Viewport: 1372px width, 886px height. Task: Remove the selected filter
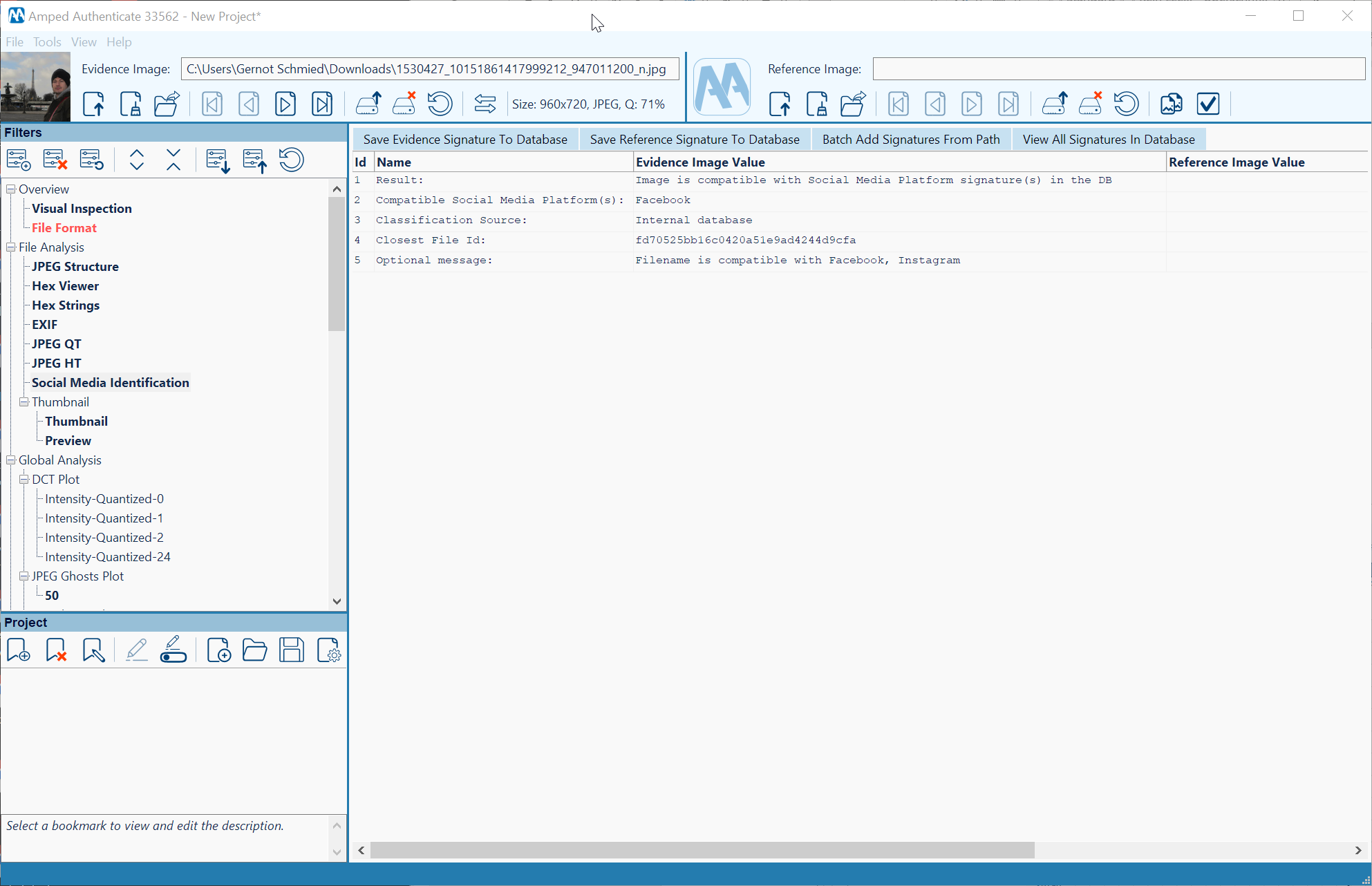[x=55, y=159]
